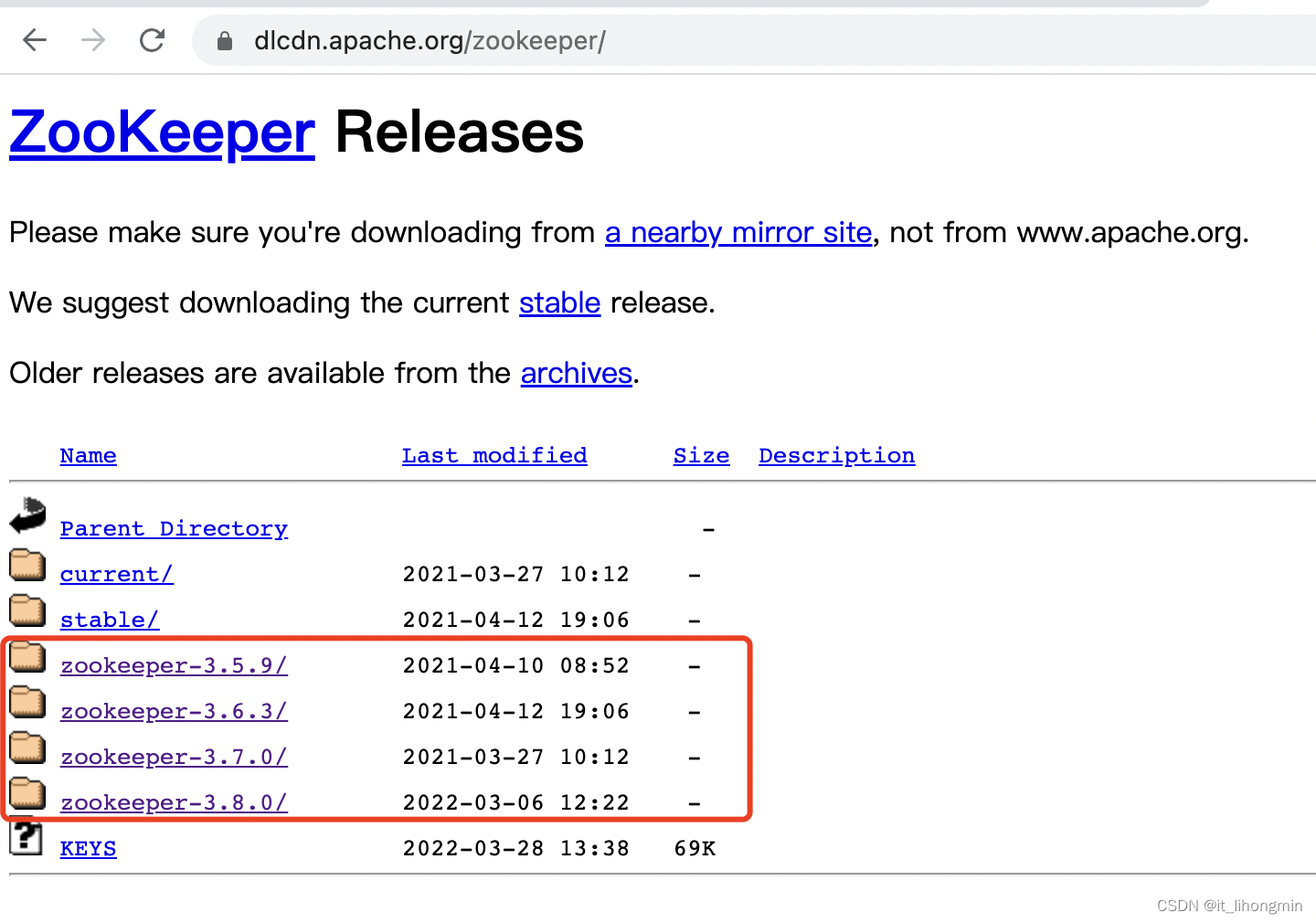1316x923 pixels.
Task: Click the folder icon beside zookeeper-3.8.0/
Action: [27, 793]
